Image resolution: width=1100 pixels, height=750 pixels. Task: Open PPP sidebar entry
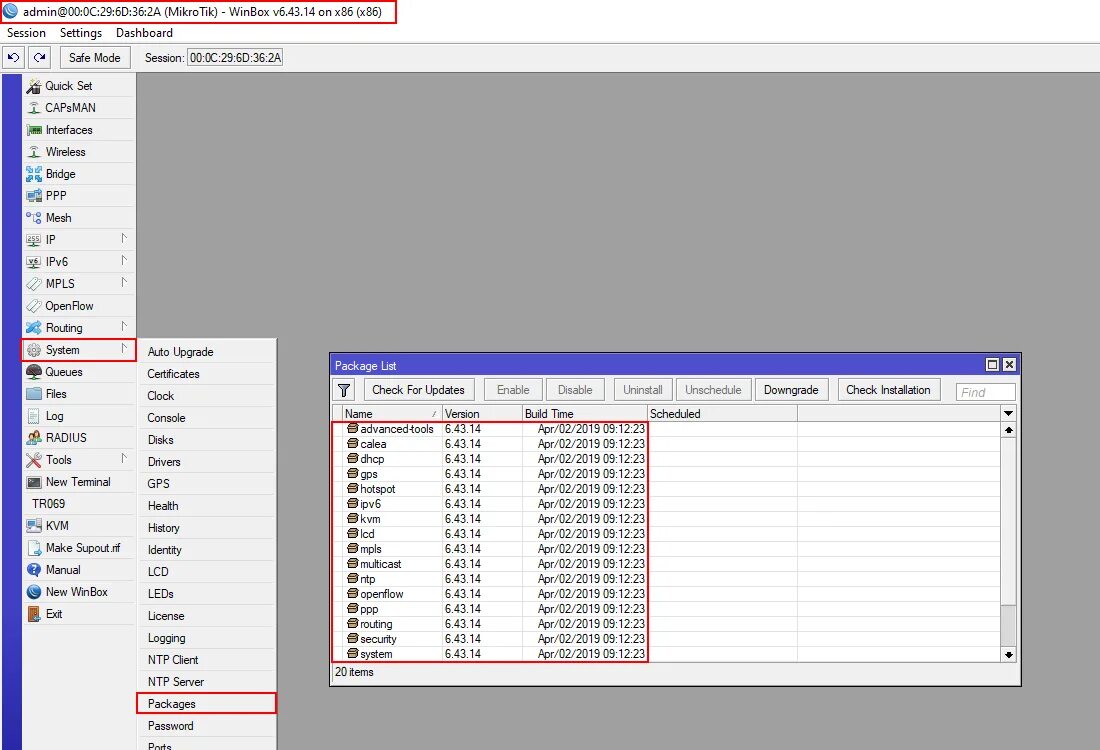tap(79, 196)
